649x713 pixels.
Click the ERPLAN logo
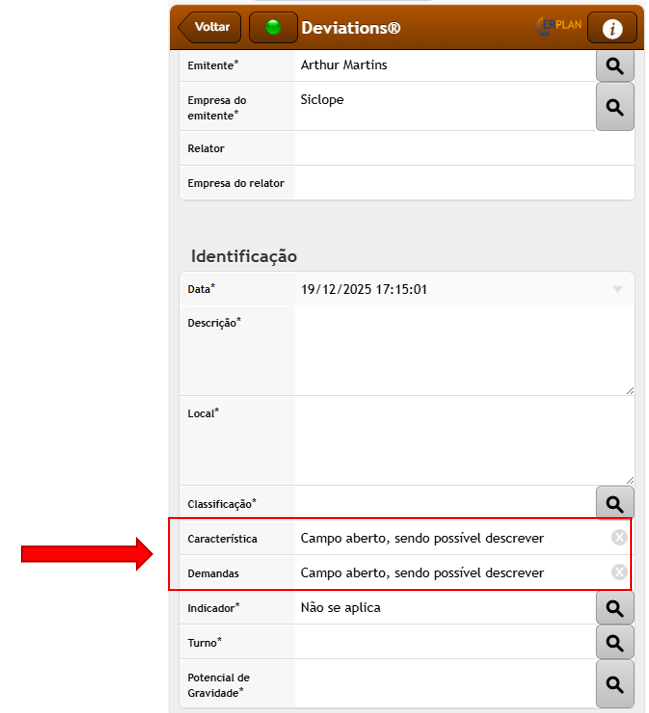coord(558,27)
